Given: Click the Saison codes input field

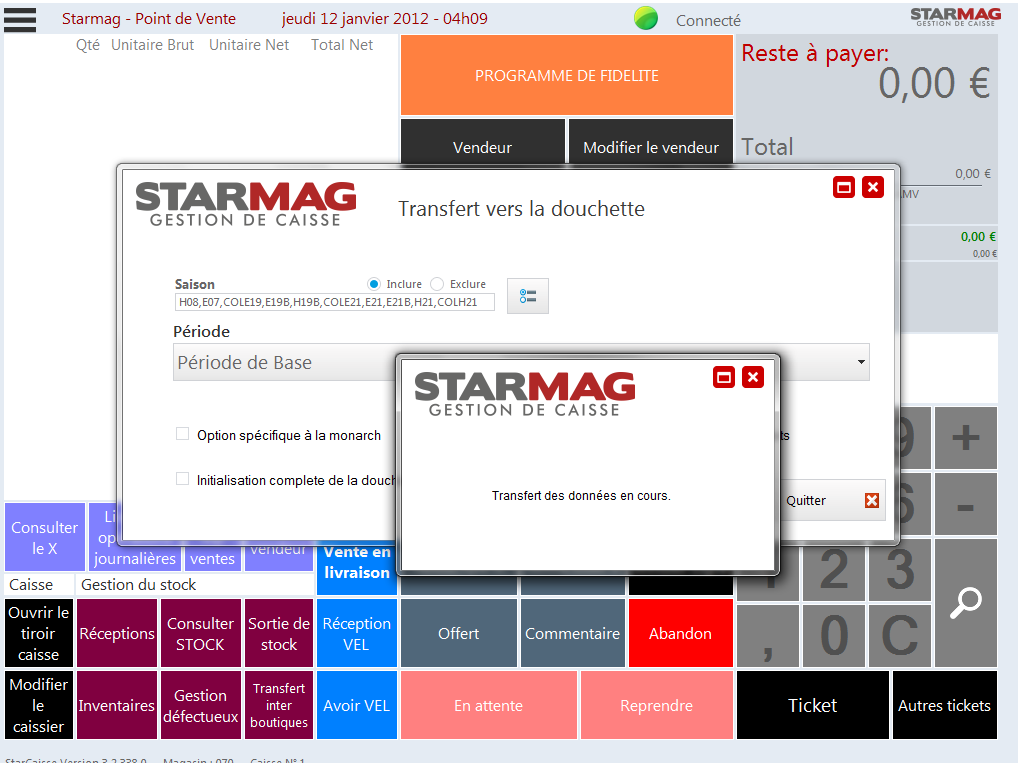Looking at the screenshot, I should pyautogui.click(x=334, y=302).
